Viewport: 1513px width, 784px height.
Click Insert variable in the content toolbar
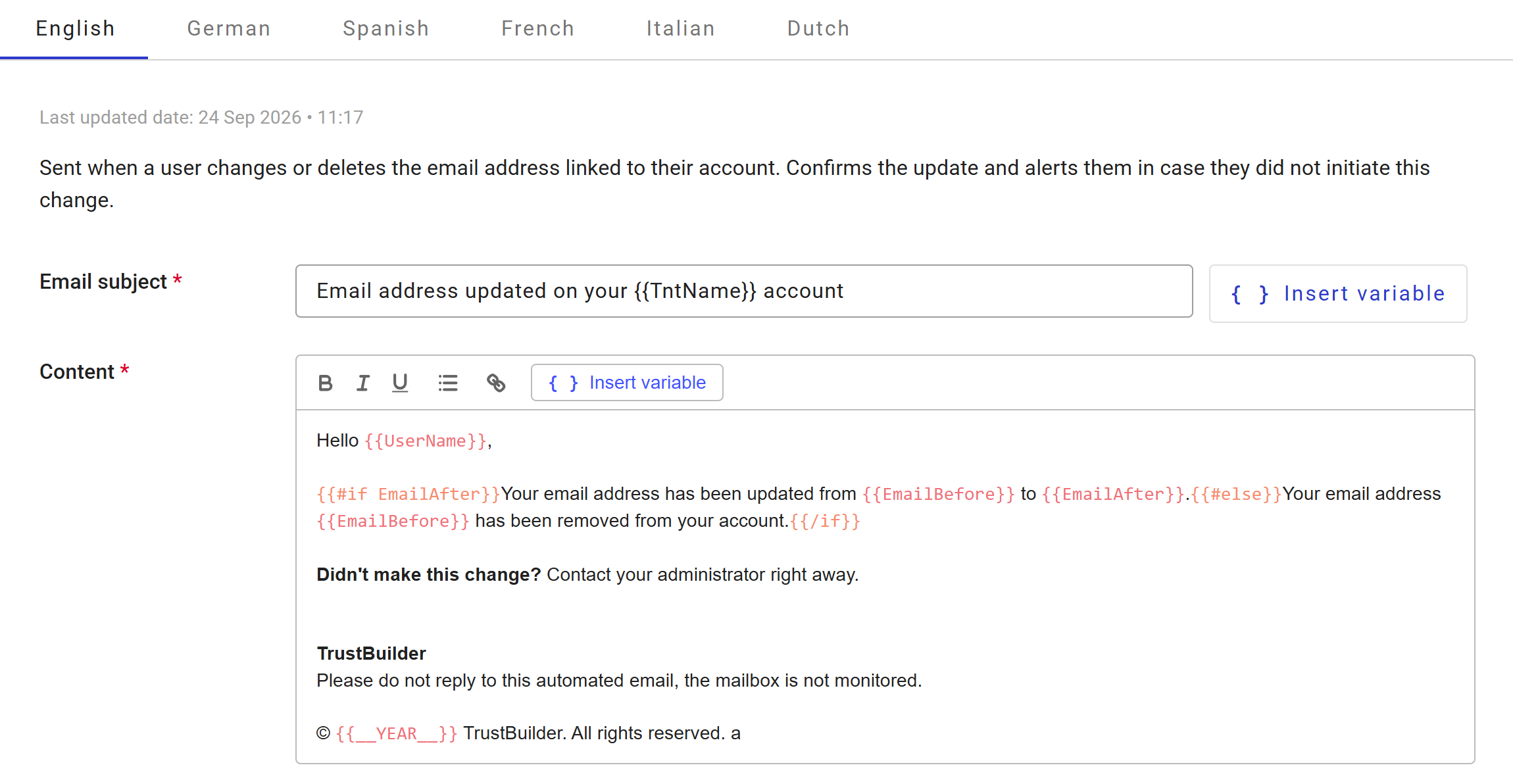627,383
